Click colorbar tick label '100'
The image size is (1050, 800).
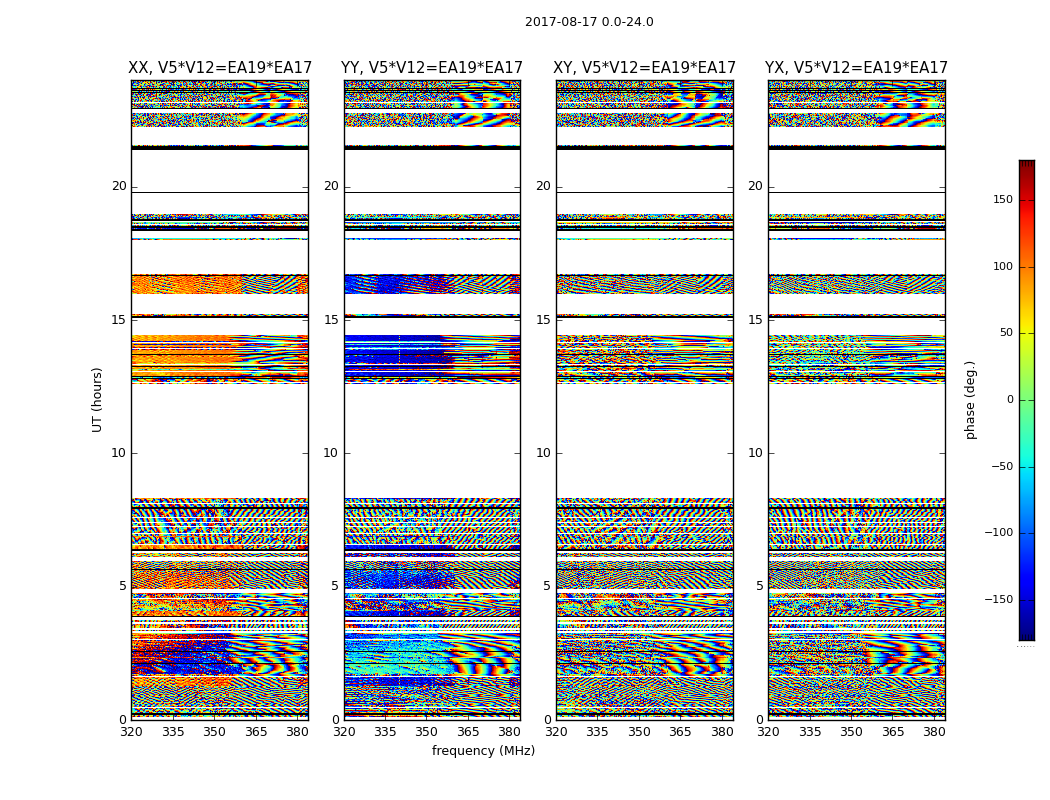click(1003, 266)
